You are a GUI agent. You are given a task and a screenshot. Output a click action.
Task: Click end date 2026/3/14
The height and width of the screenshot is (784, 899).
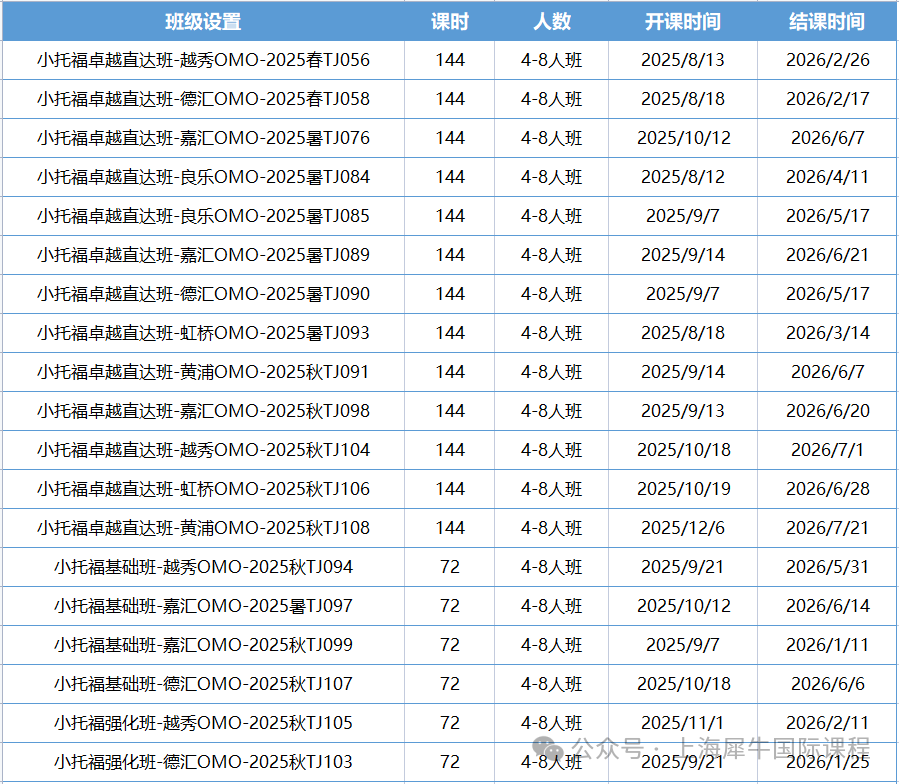pos(827,333)
